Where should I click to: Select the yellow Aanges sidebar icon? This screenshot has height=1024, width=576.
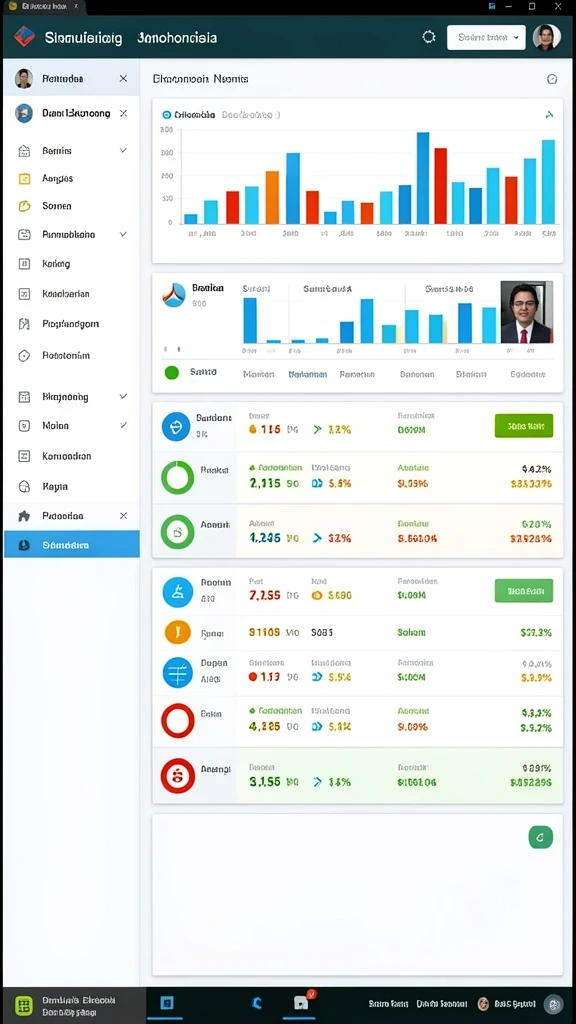tap(24, 178)
